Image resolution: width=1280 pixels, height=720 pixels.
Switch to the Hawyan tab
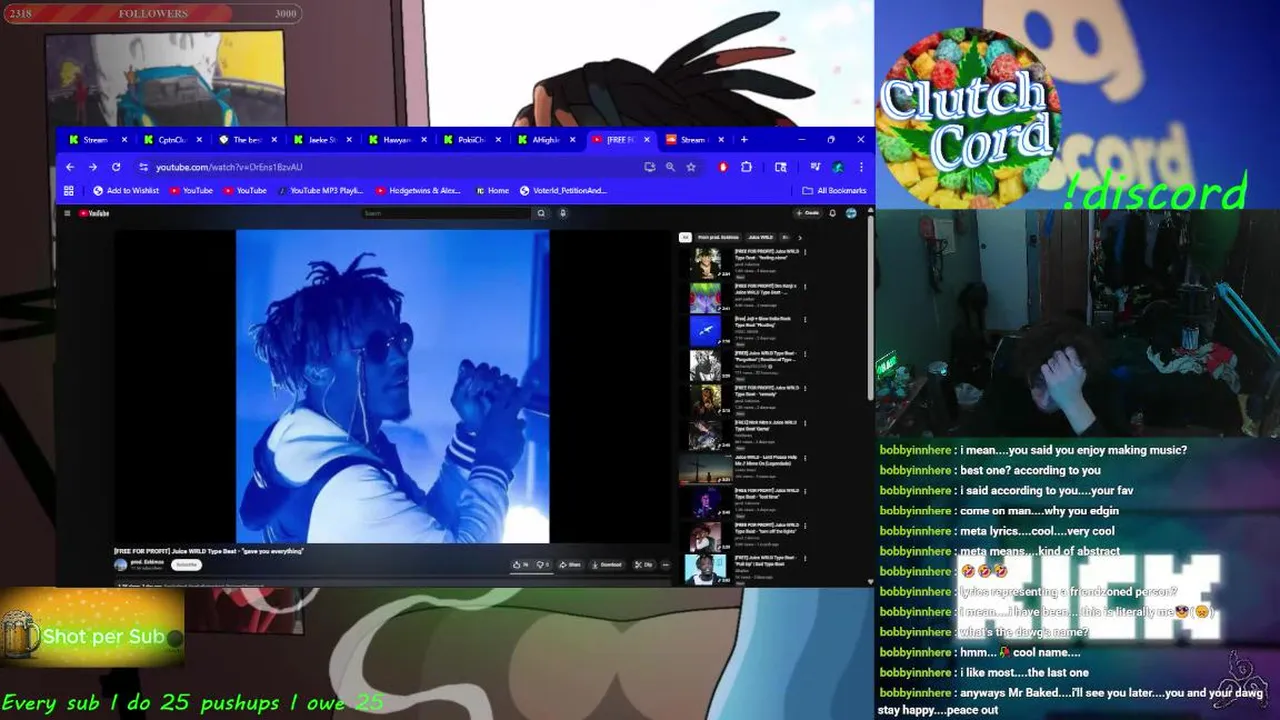(x=395, y=140)
